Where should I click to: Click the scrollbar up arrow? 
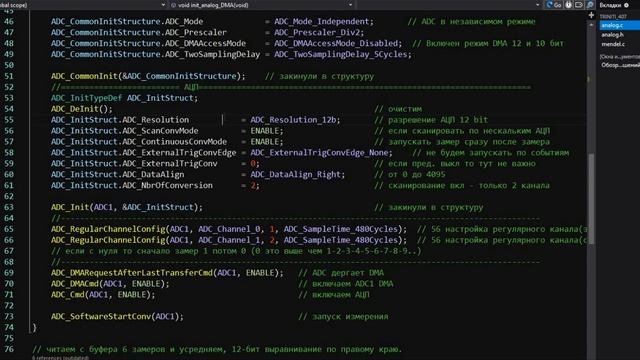(x=591, y=25)
